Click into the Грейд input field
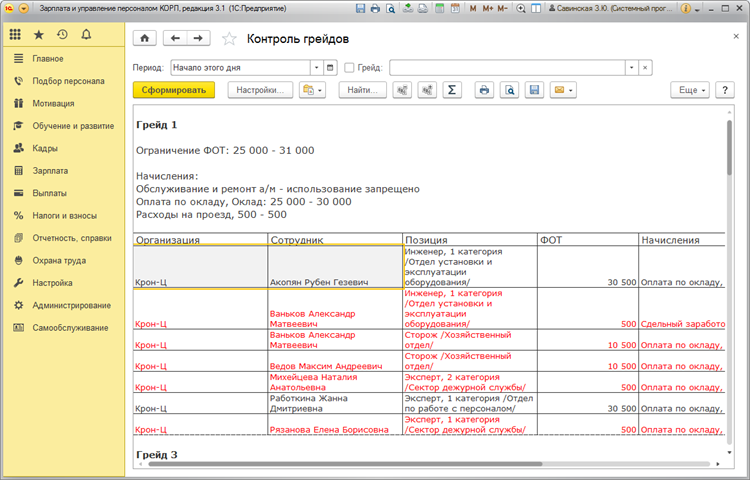 point(507,67)
